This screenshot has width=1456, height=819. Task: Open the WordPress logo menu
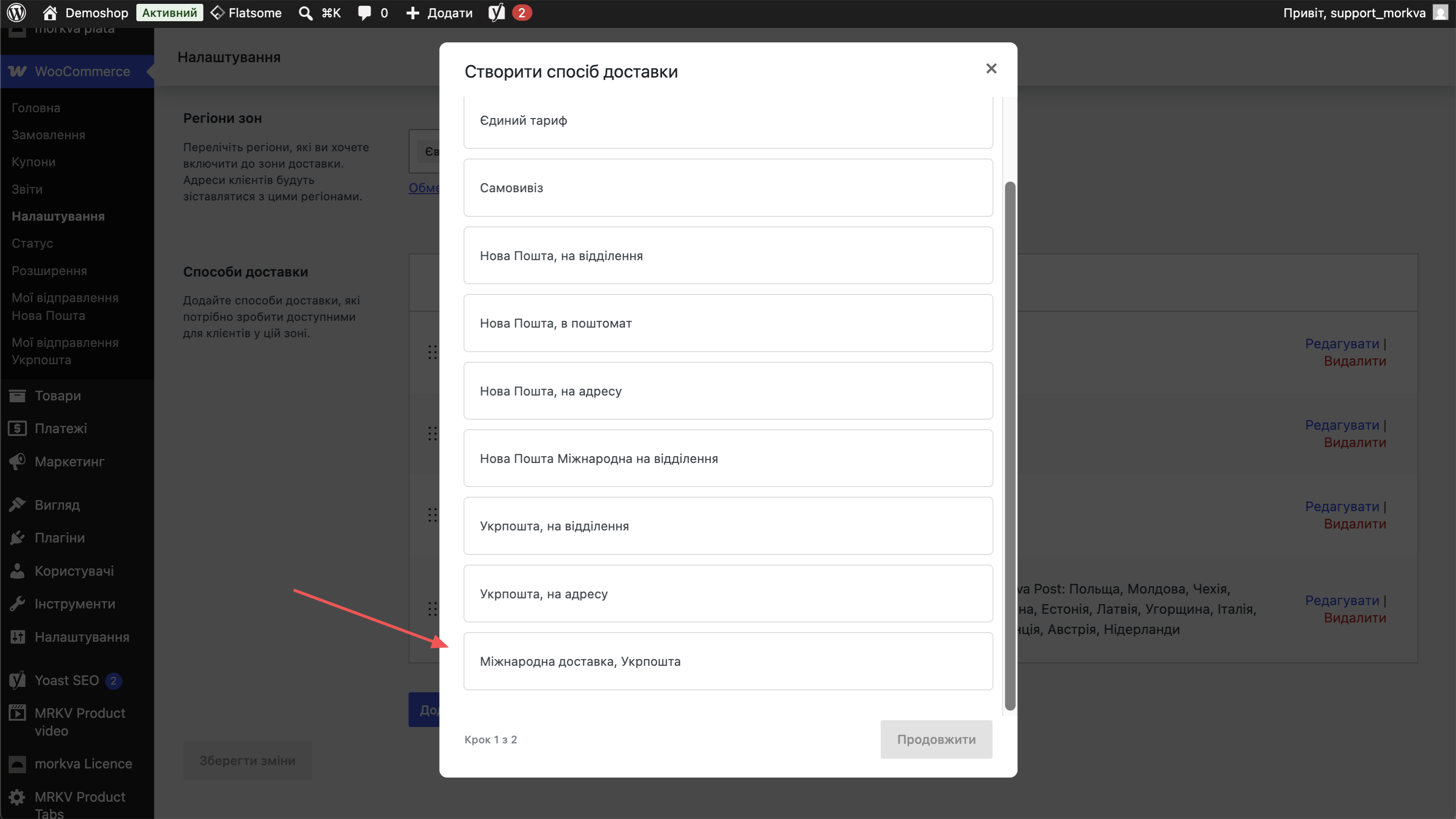click(x=16, y=13)
